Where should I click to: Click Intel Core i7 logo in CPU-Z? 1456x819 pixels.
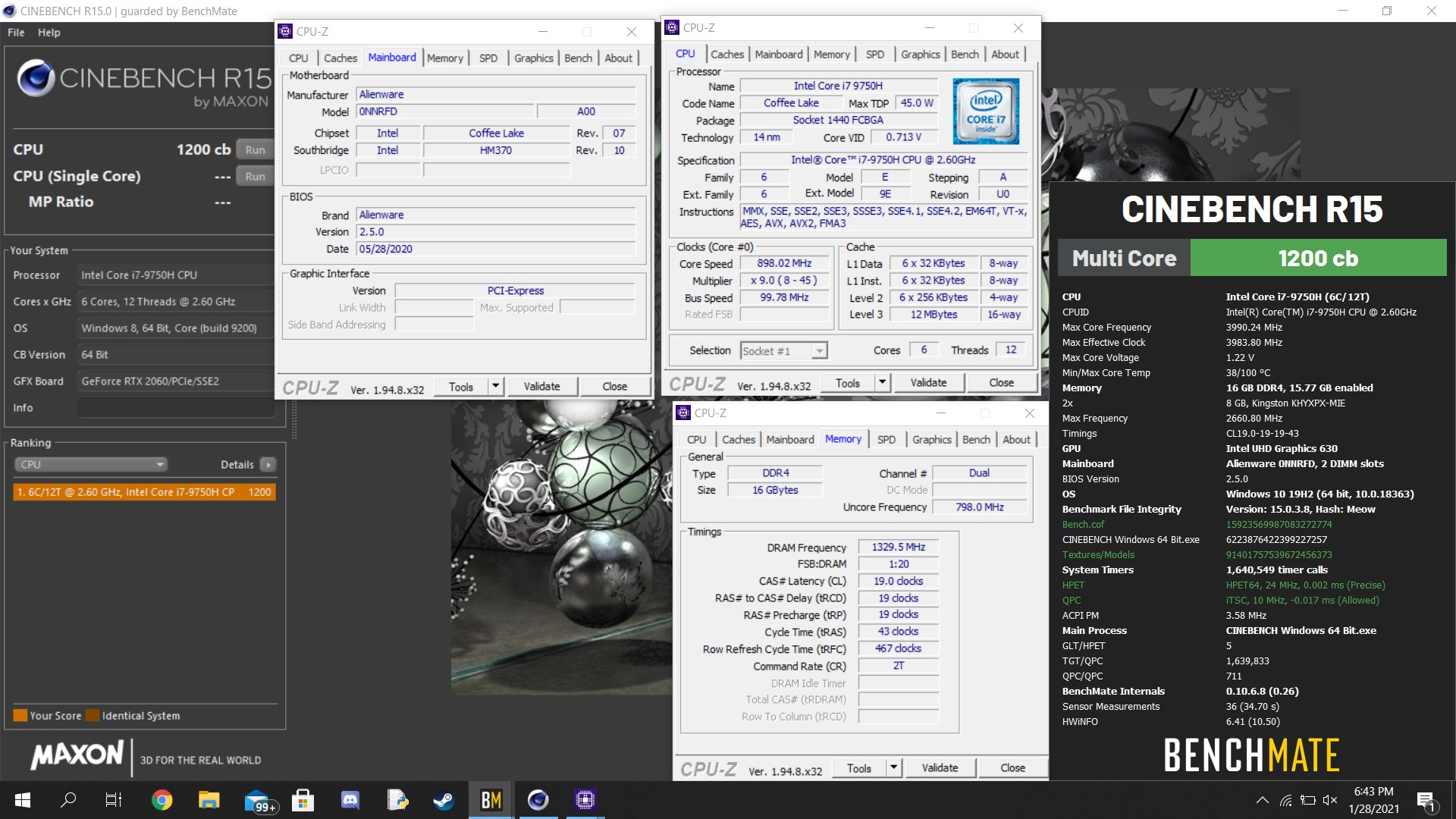(x=985, y=111)
